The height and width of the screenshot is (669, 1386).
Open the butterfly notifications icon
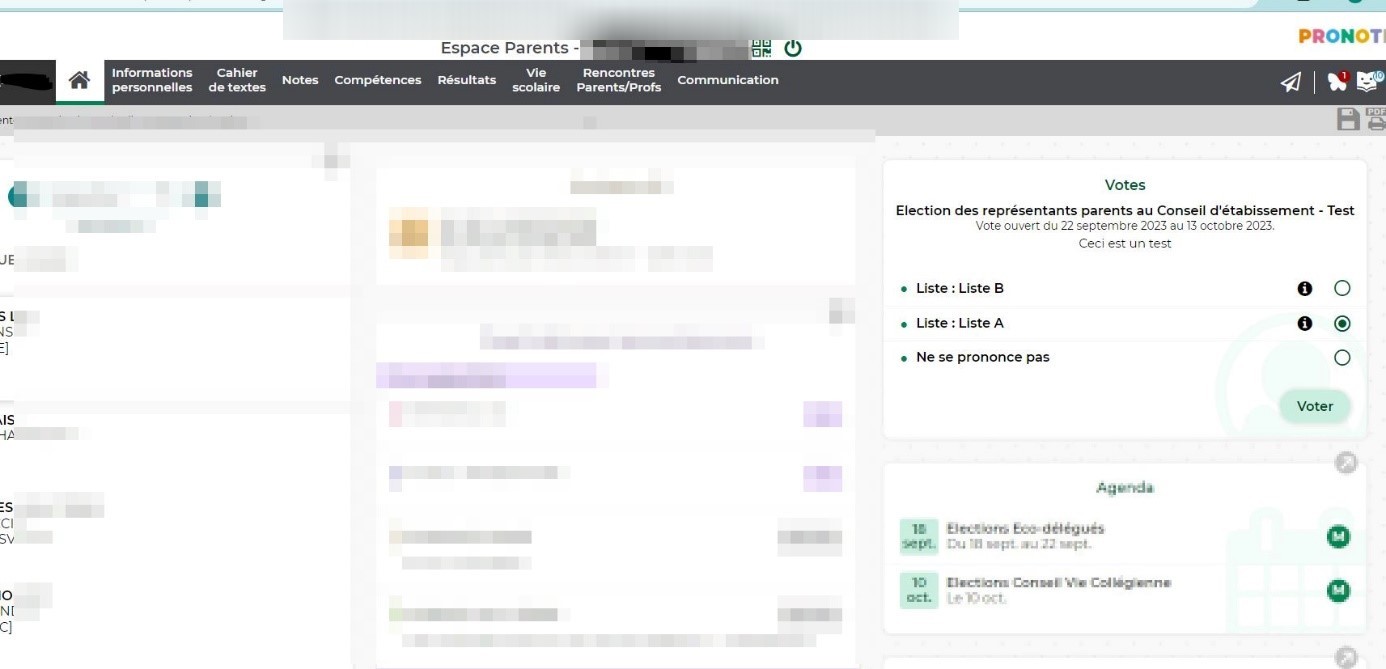coord(1337,81)
